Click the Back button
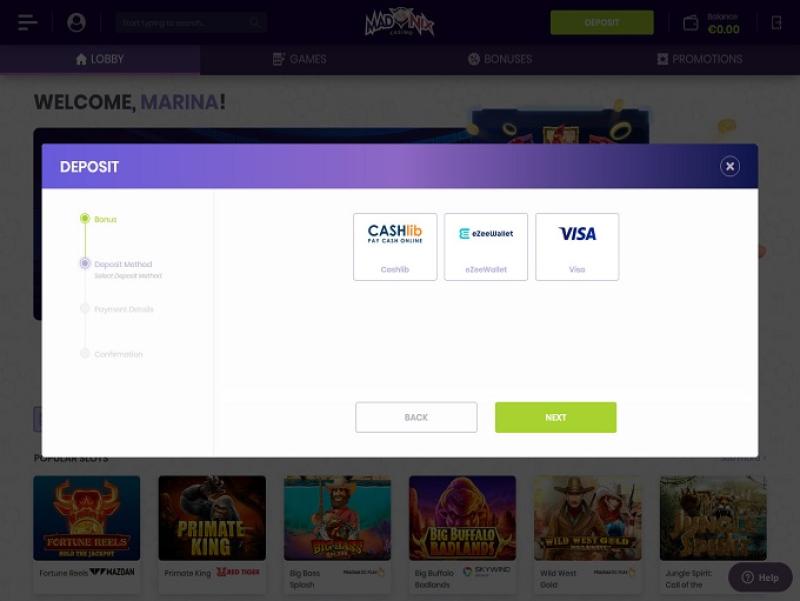 [x=416, y=417]
